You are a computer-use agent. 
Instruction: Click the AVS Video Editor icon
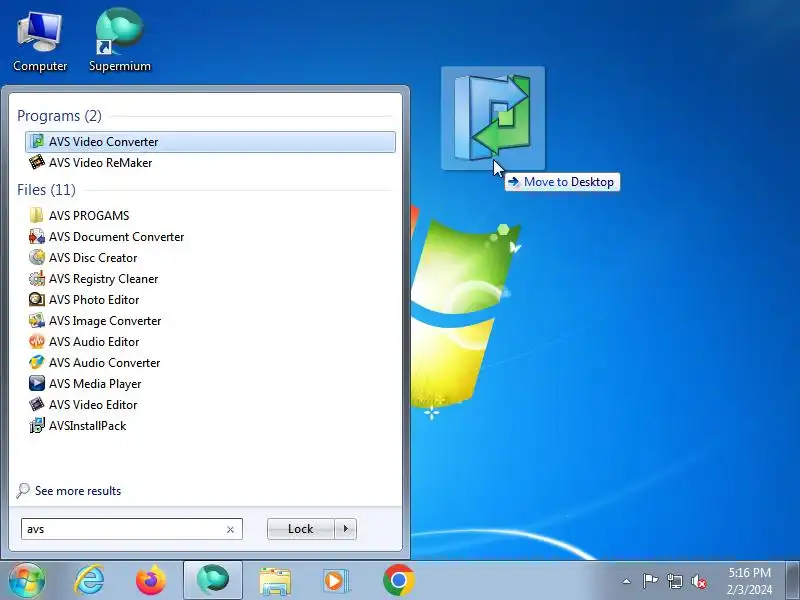(x=37, y=404)
